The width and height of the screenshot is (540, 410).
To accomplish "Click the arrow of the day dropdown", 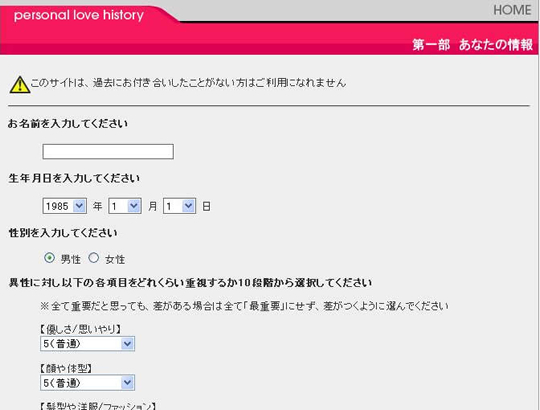I will pyautogui.click(x=188, y=206).
